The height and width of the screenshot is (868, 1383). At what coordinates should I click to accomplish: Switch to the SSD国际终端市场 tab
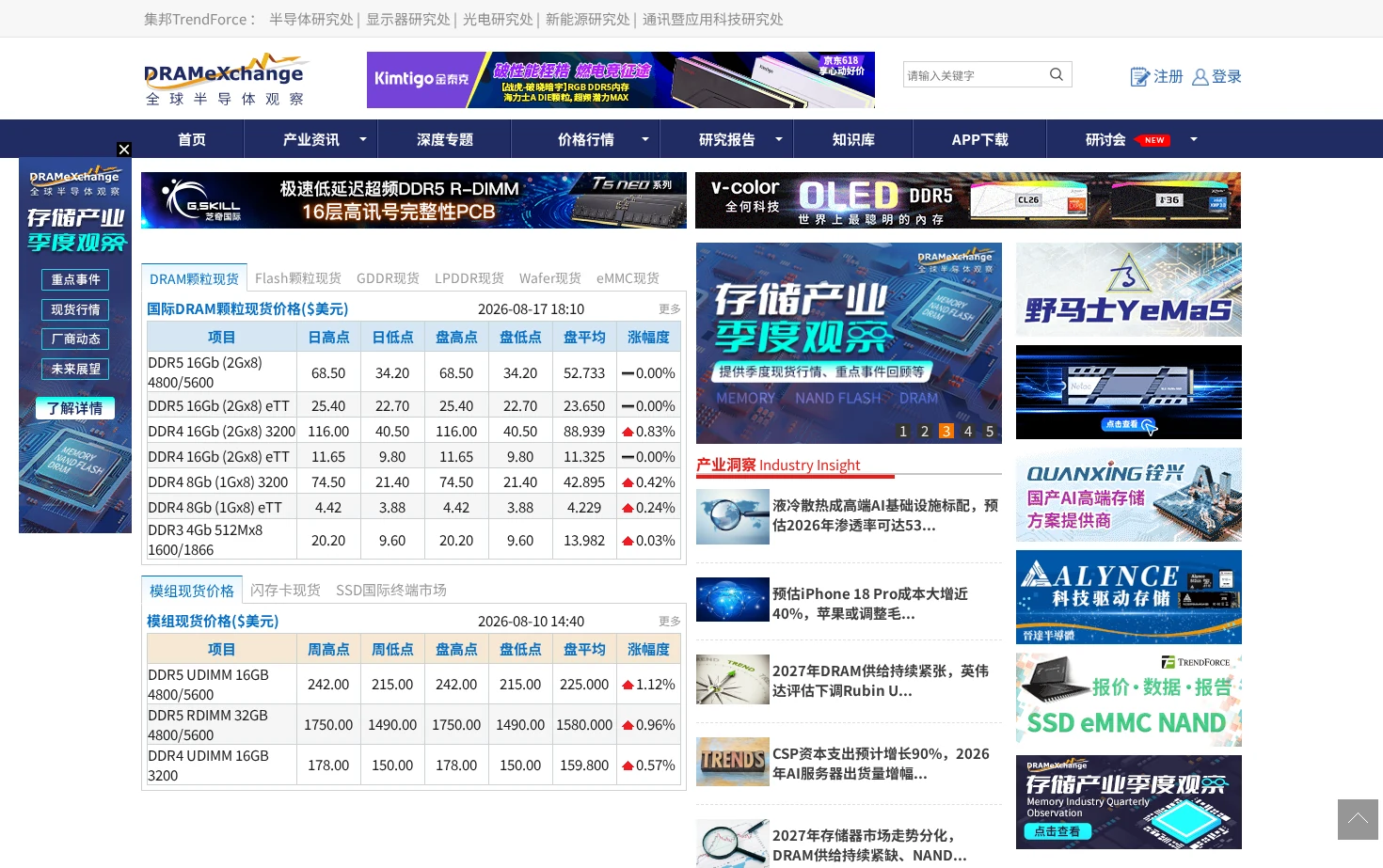(390, 591)
